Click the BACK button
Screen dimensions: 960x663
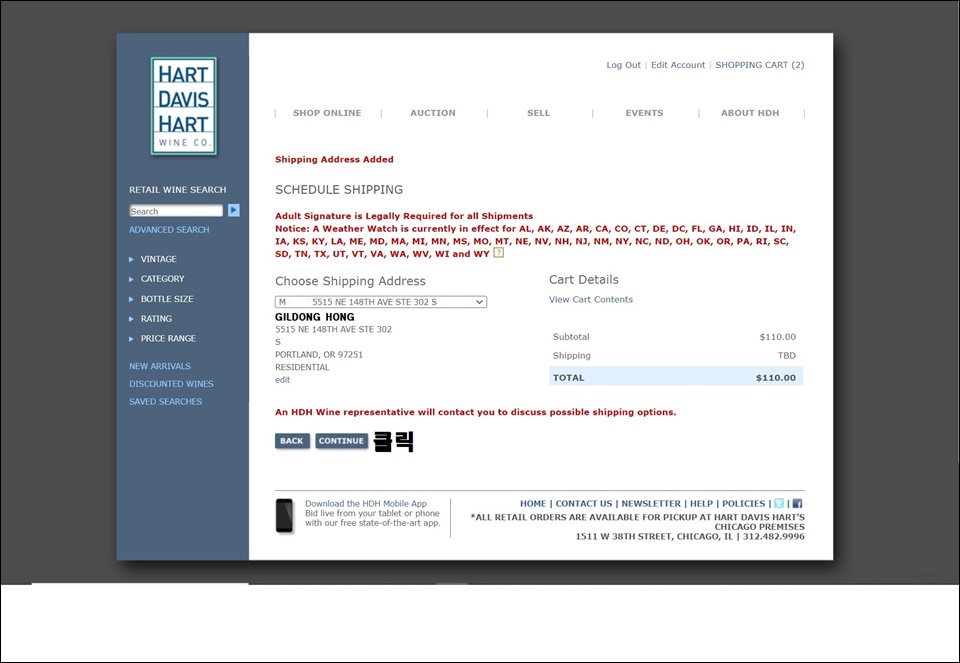[292, 441]
